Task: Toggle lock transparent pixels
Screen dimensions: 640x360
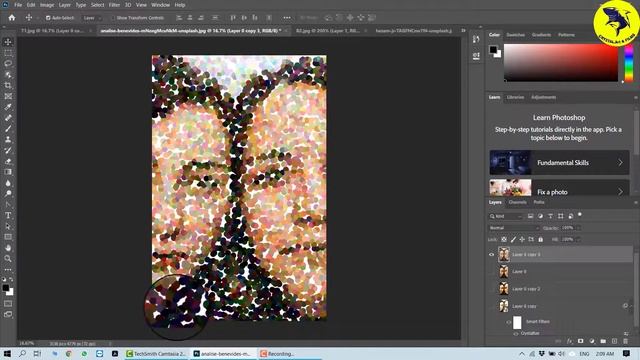Action: click(x=504, y=240)
